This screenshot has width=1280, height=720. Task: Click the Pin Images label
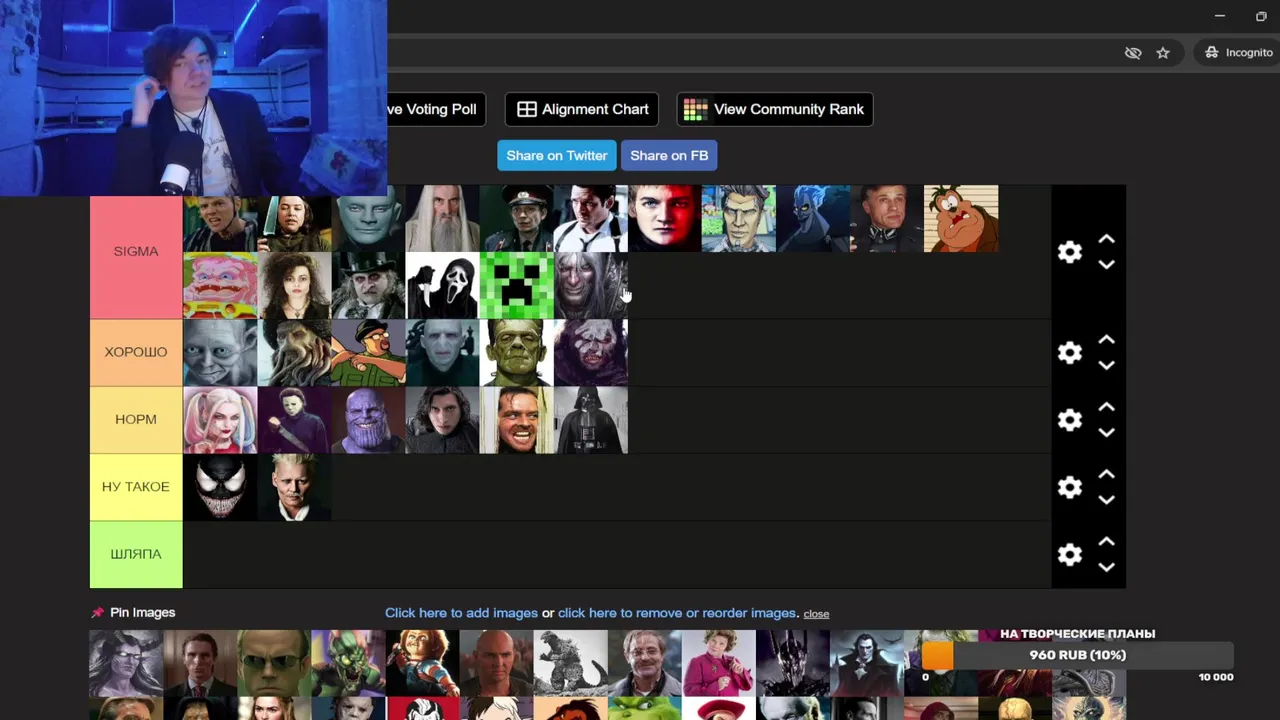point(142,612)
